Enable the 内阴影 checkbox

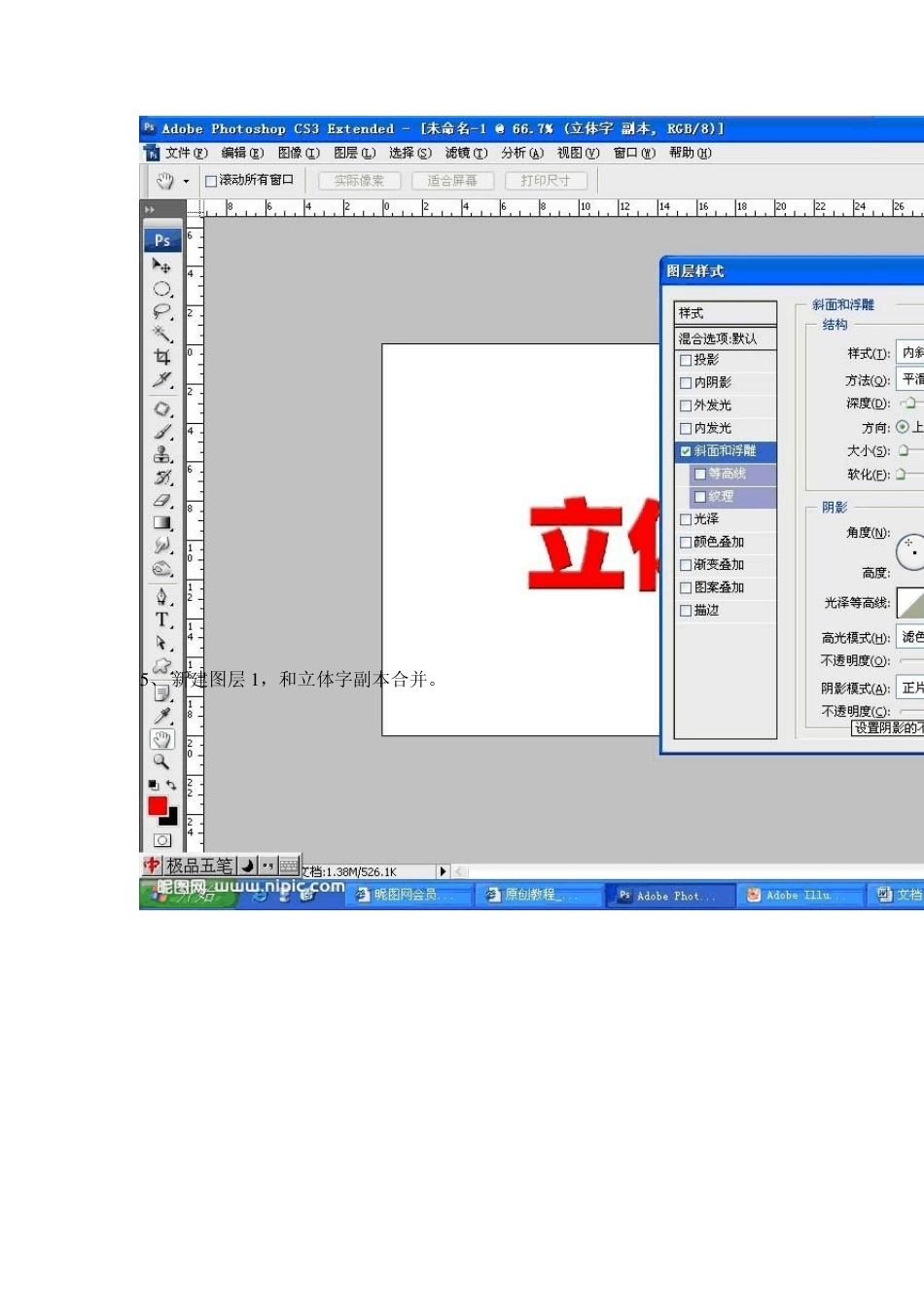(686, 382)
